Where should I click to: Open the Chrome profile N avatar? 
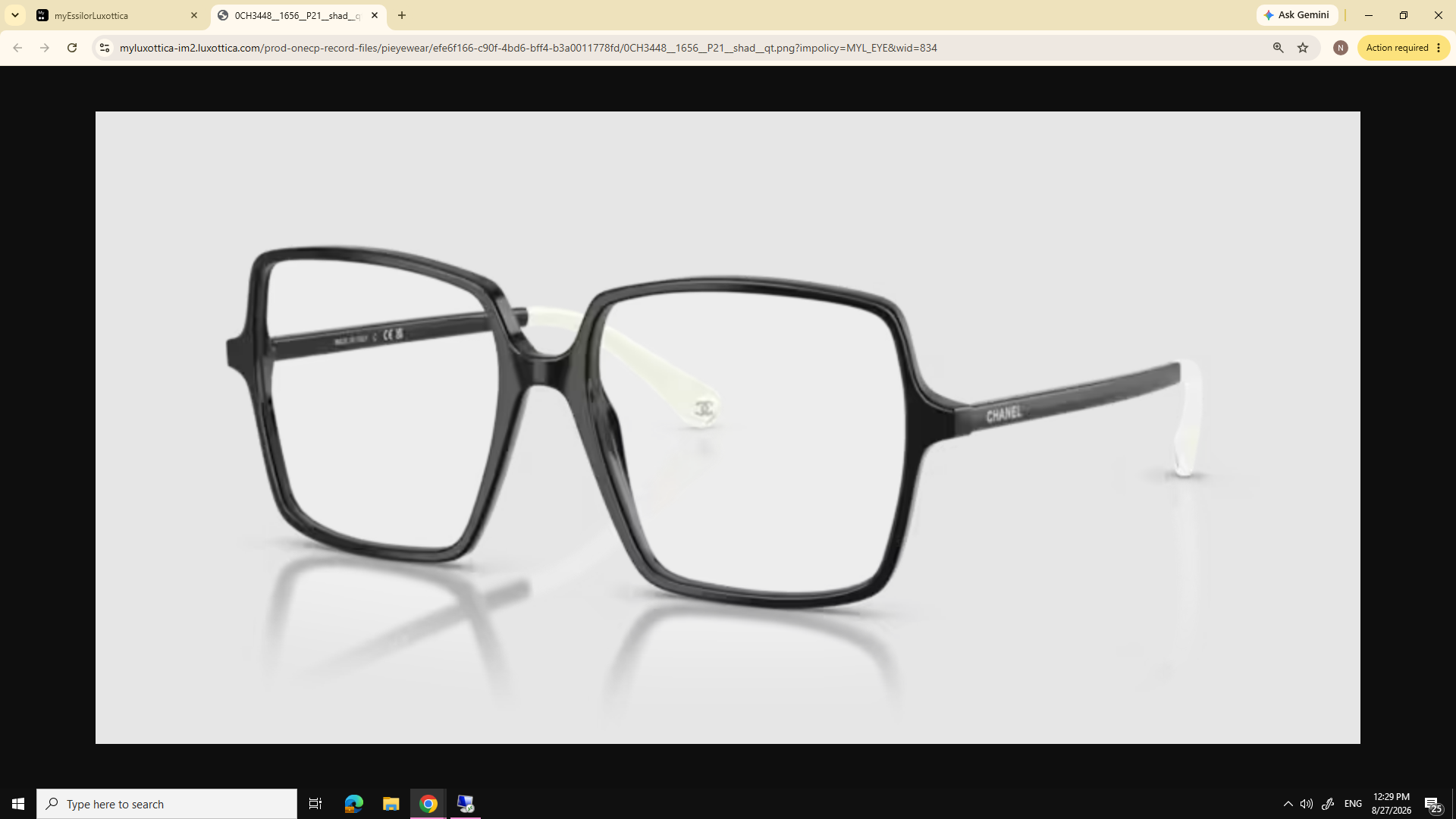[1341, 48]
